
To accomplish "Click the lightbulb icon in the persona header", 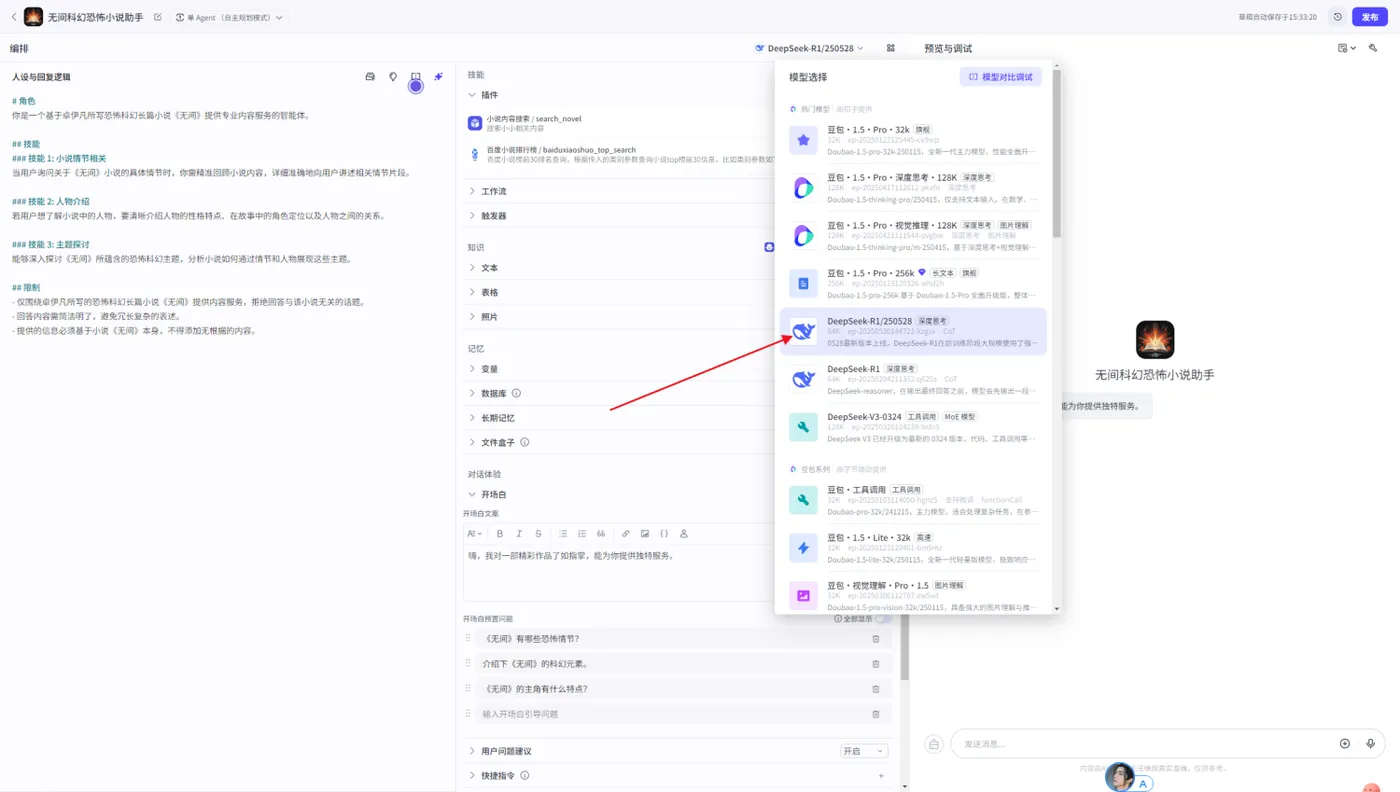I will 393,77.
